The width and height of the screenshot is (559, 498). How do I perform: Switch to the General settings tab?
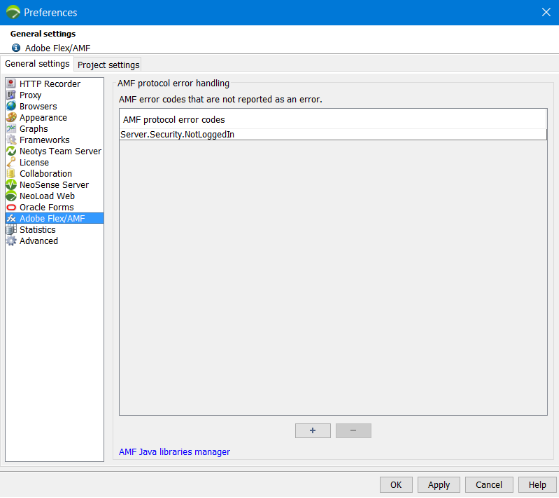[37, 64]
